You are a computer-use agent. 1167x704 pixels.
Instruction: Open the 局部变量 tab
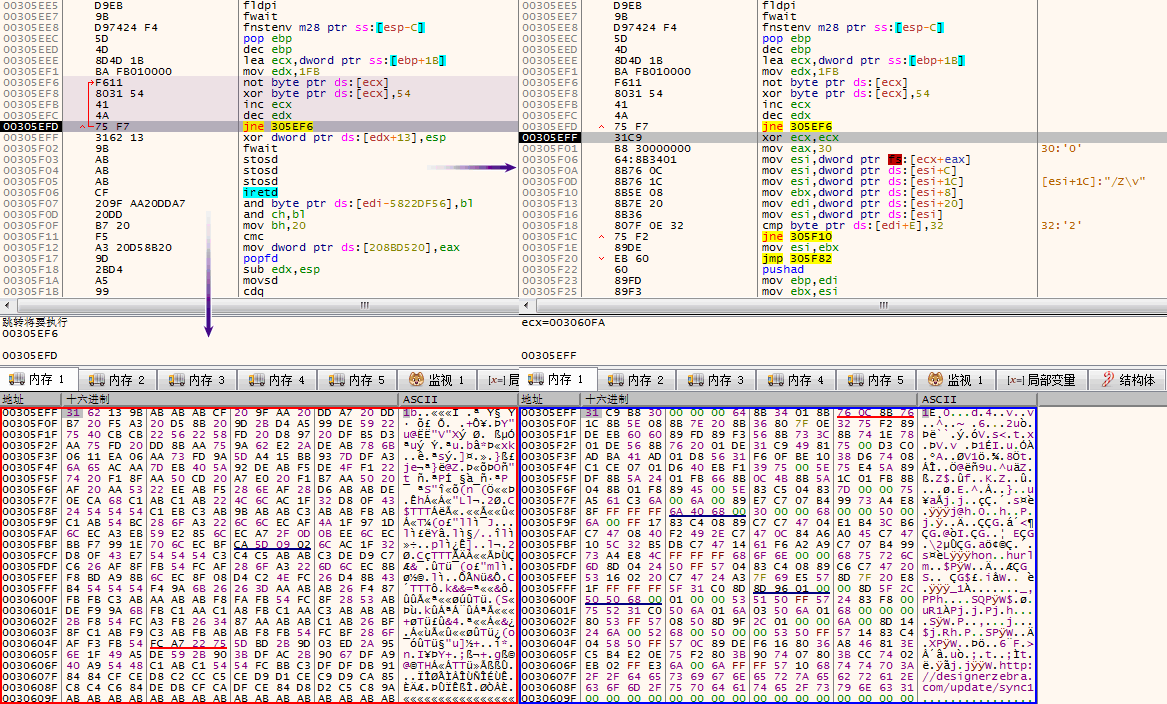tap(1042, 380)
